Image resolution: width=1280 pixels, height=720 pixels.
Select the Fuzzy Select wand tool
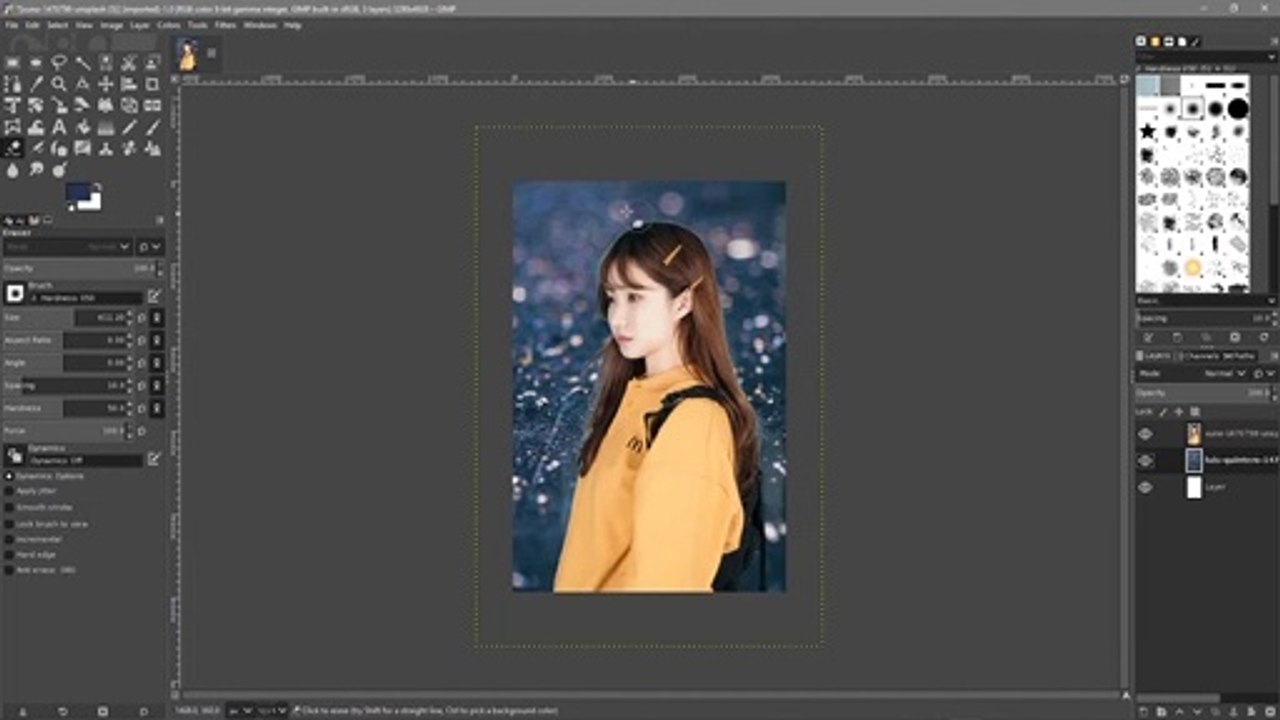[82, 62]
